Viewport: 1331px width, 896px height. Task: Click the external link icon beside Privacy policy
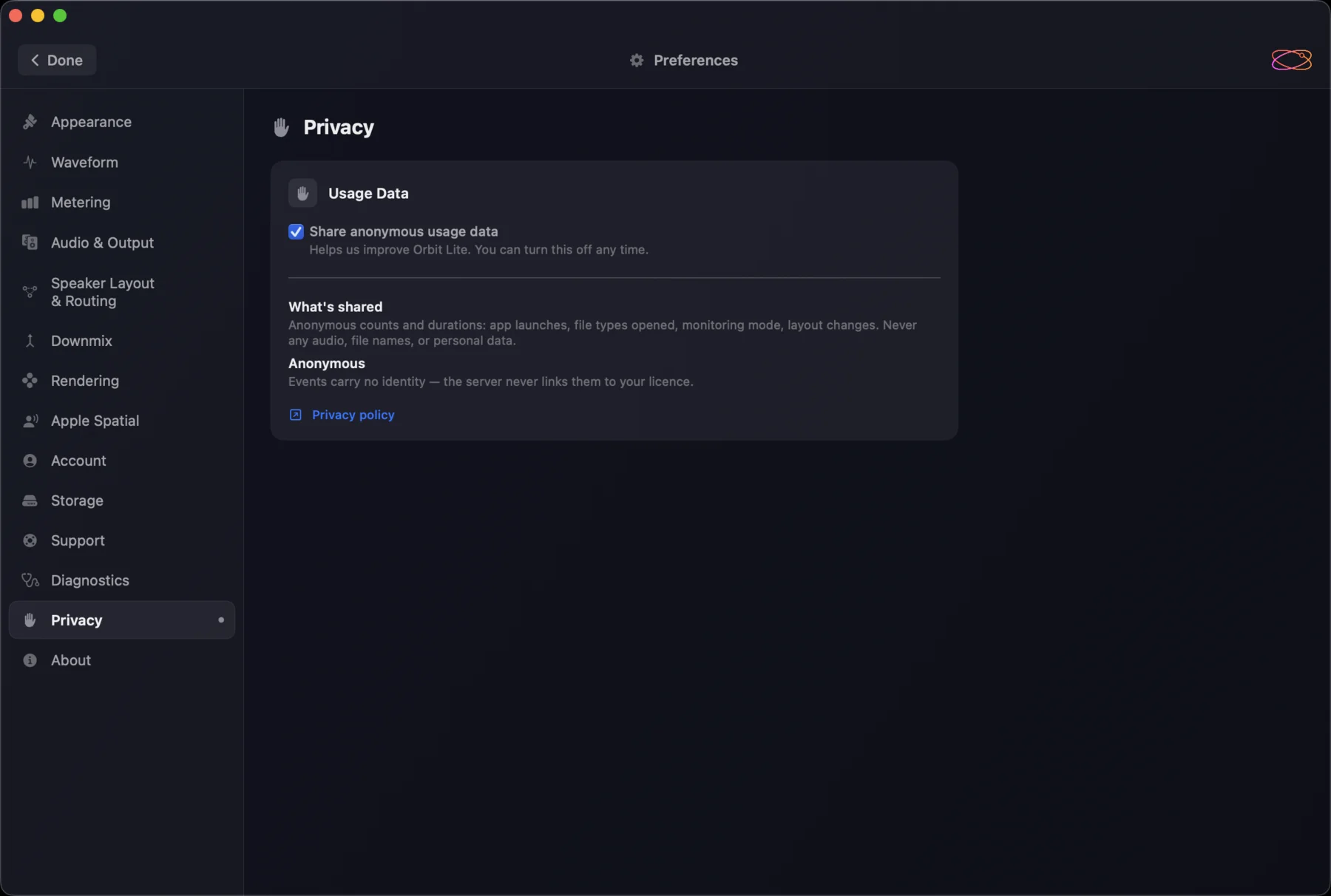295,415
